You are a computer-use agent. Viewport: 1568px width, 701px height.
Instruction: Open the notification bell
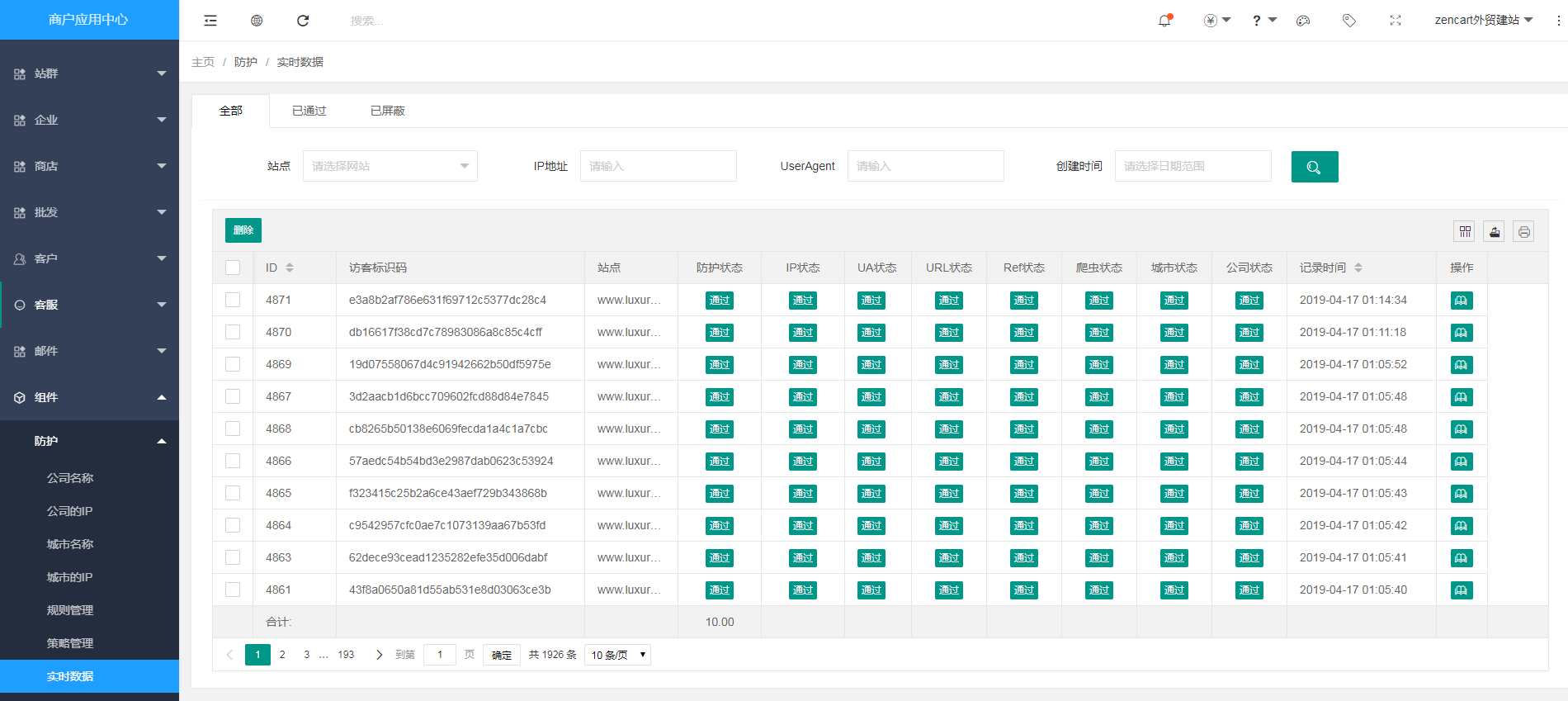point(1164,21)
